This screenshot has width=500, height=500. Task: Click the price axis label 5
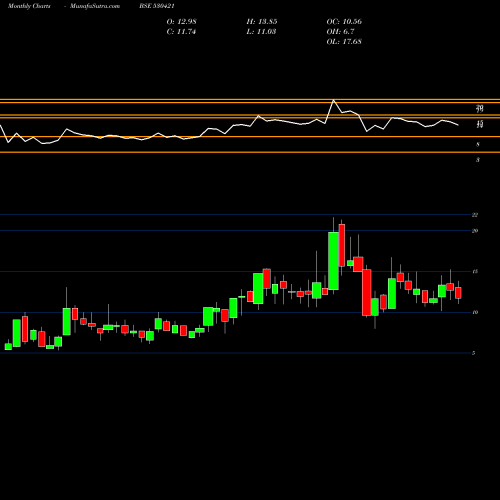click(474, 353)
